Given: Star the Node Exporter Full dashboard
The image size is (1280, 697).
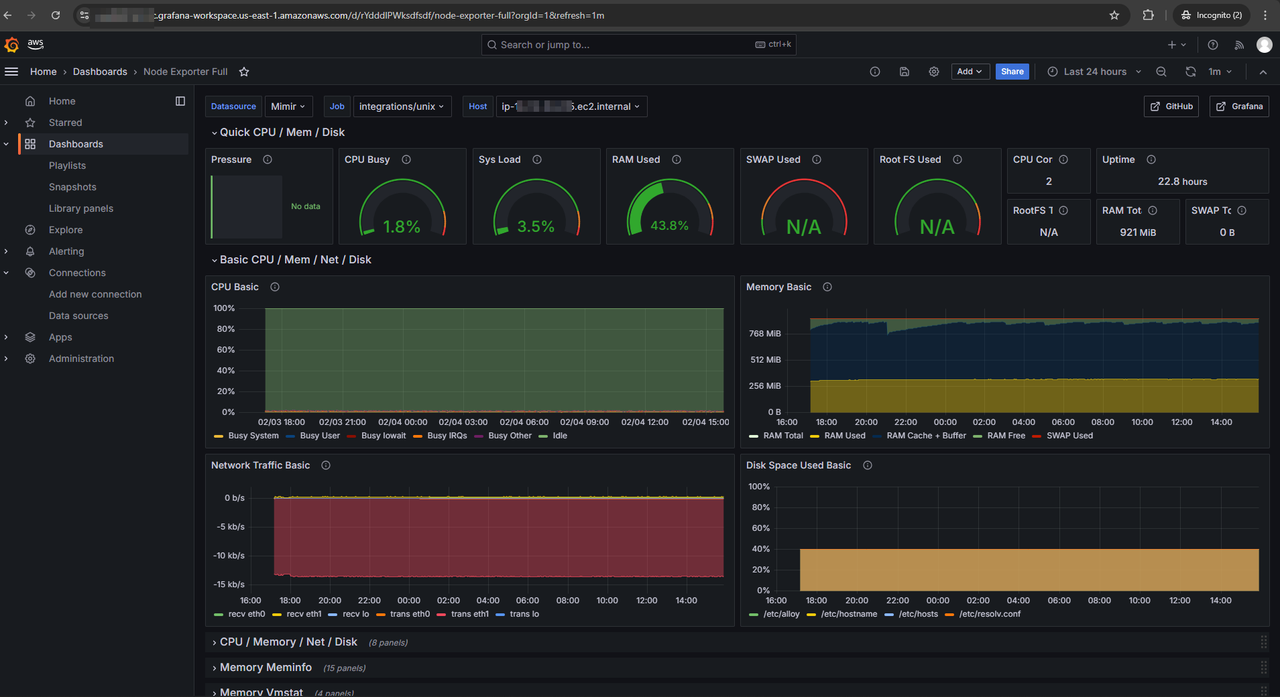Looking at the screenshot, I should pyautogui.click(x=244, y=72).
